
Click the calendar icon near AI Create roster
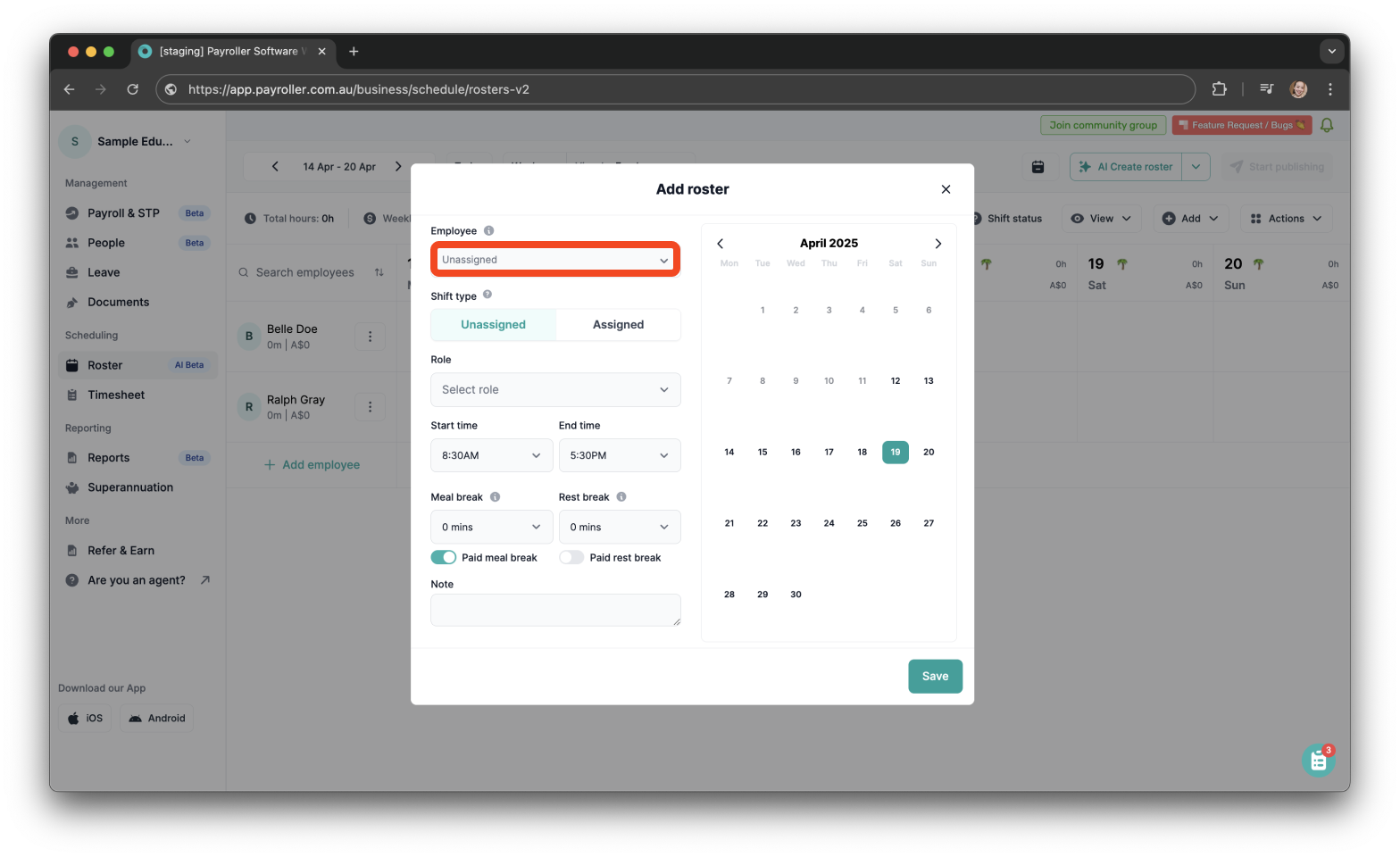point(1037,167)
